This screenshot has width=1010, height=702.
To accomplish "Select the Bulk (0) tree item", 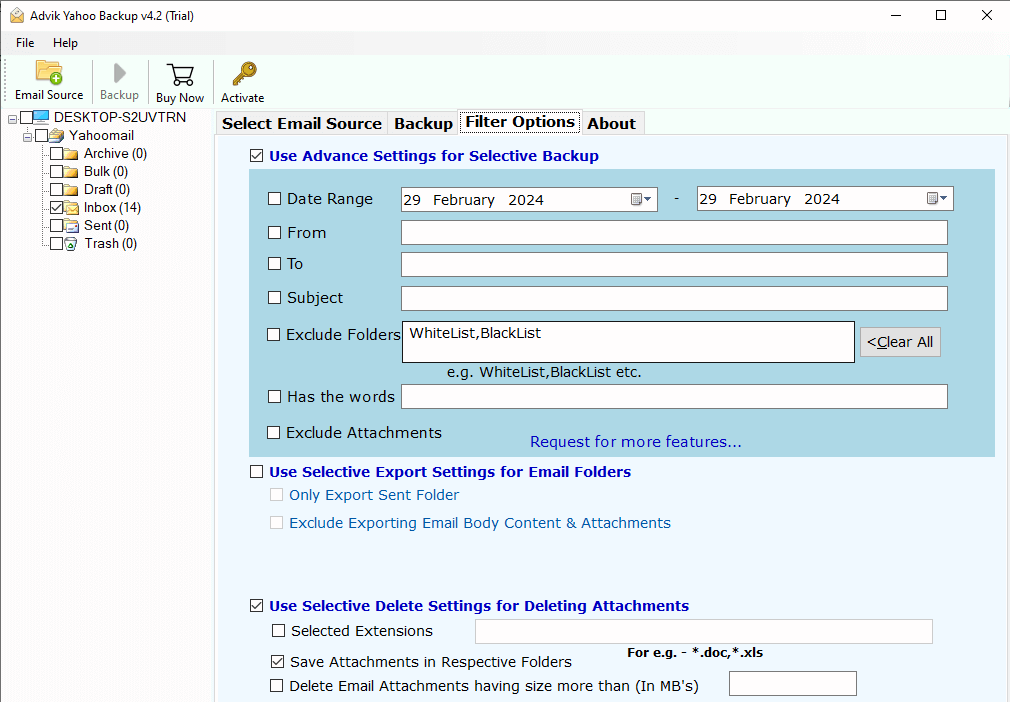I will 106,172.
